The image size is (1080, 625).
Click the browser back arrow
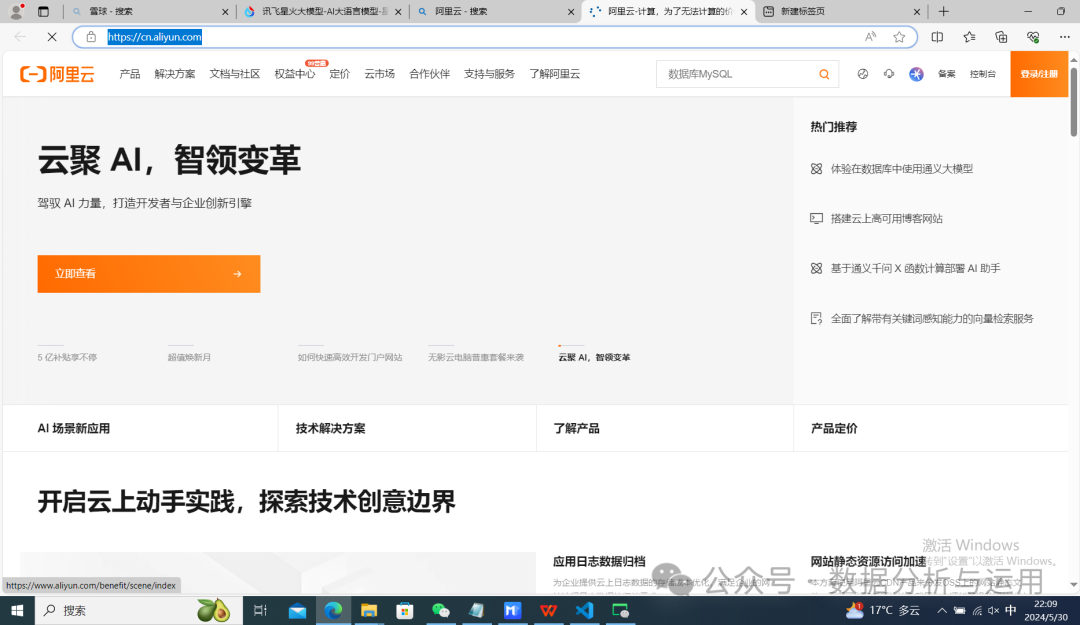pyautogui.click(x=20, y=37)
